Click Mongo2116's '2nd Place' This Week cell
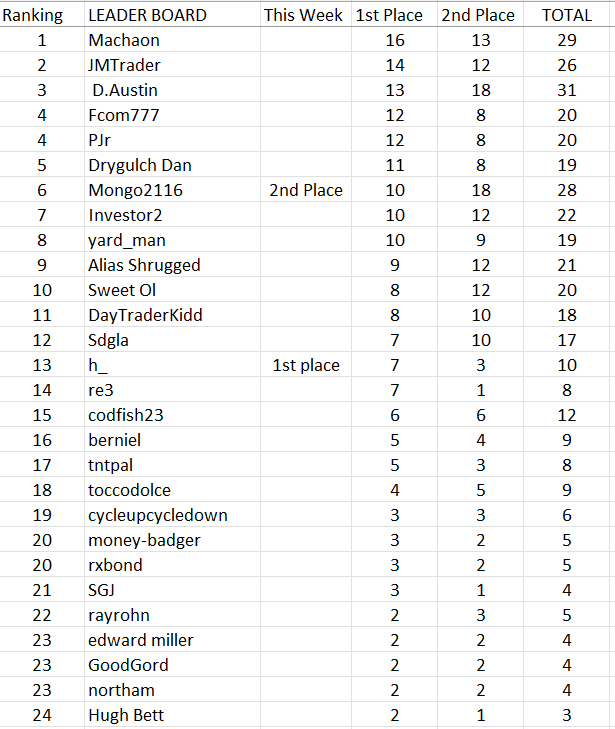This screenshot has height=729, width=615. point(306,190)
